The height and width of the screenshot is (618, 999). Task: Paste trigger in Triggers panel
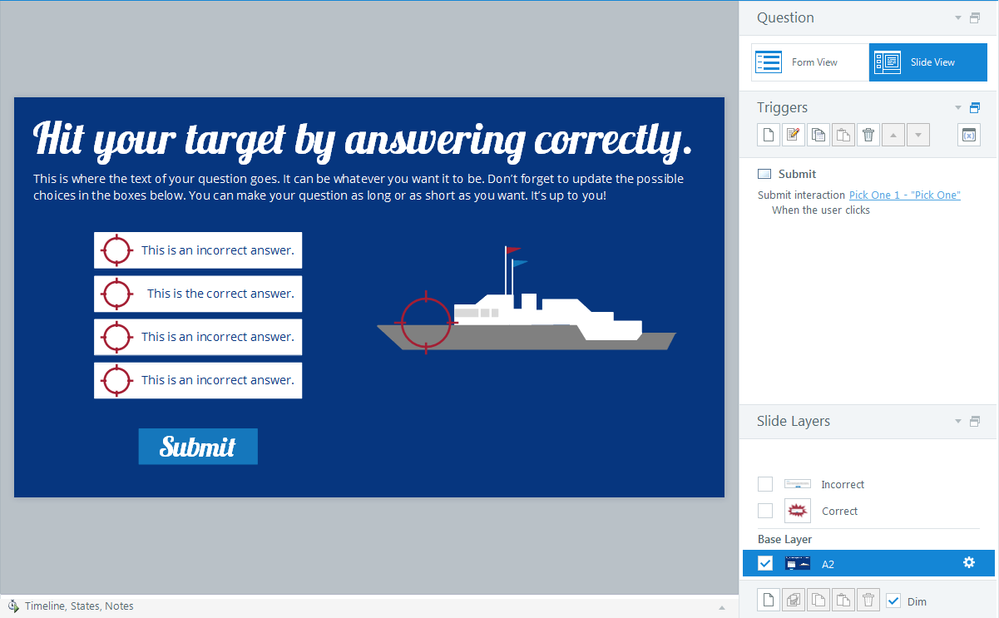coord(843,135)
